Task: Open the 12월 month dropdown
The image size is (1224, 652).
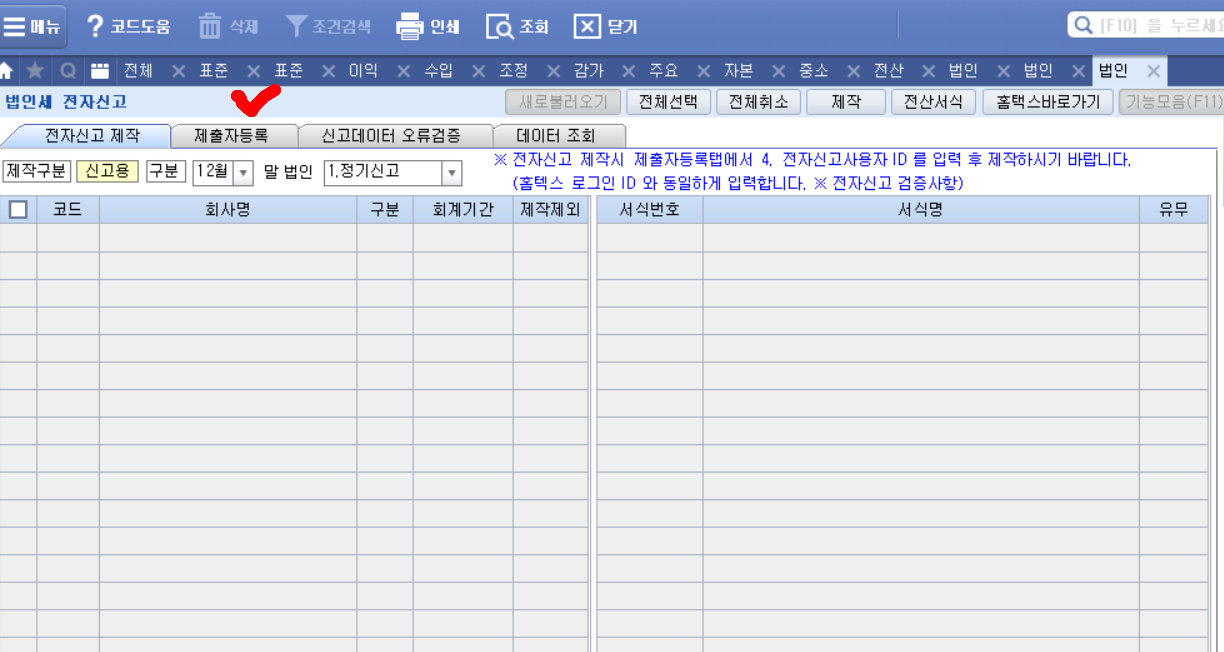Action: (x=243, y=172)
